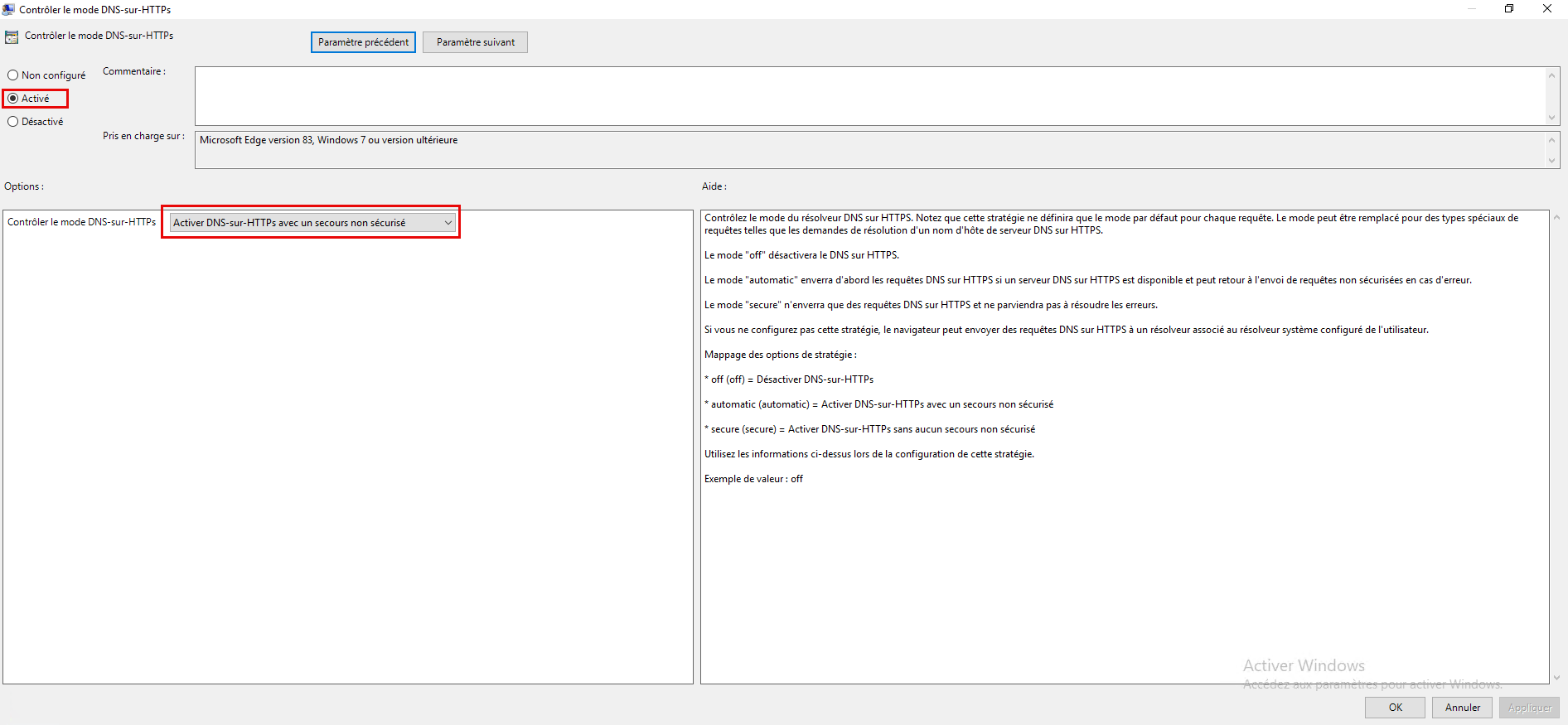The height and width of the screenshot is (725, 1568).
Task: Click the policy setting icon beside the title
Action: [x=12, y=36]
